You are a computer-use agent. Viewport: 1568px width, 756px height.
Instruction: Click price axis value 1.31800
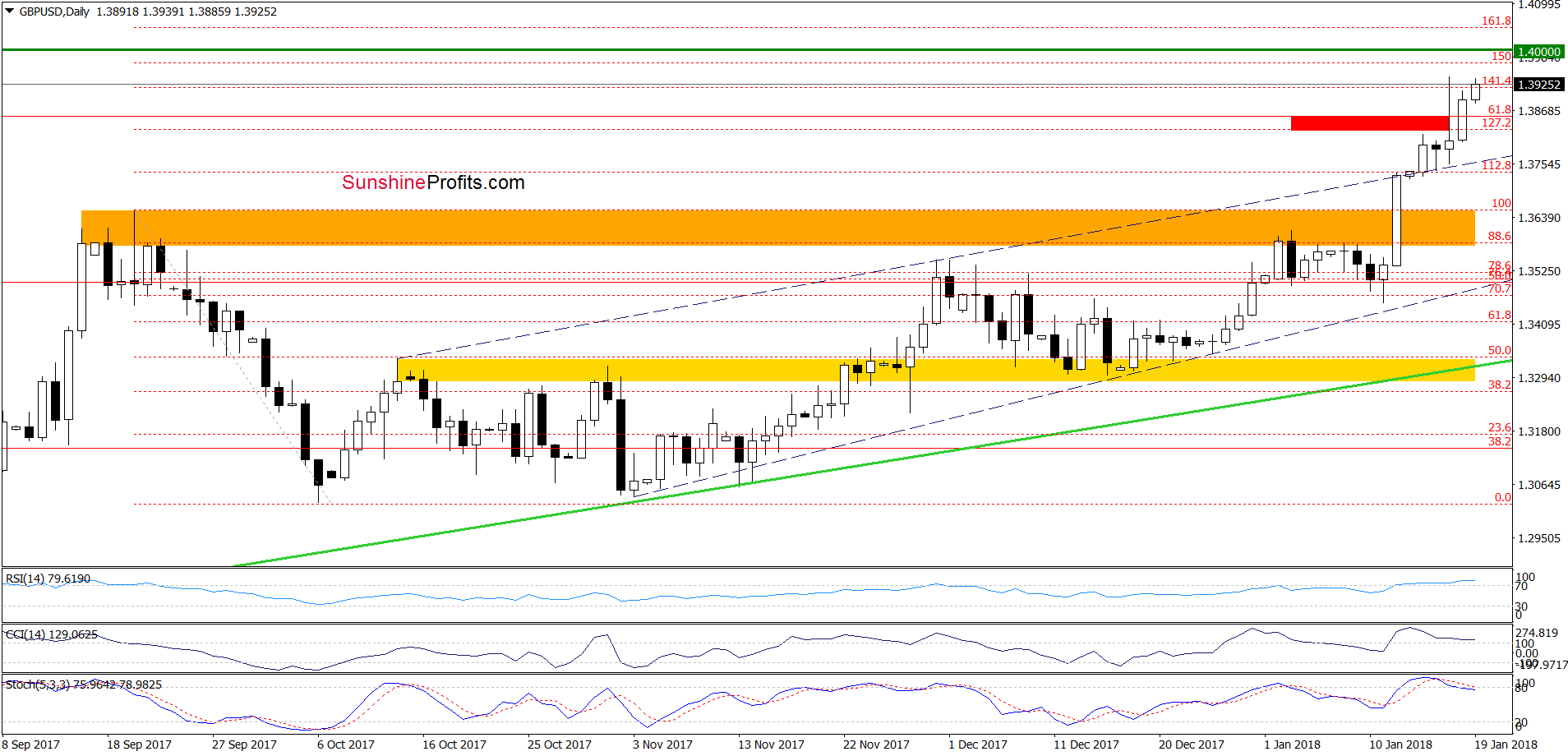coord(1538,431)
